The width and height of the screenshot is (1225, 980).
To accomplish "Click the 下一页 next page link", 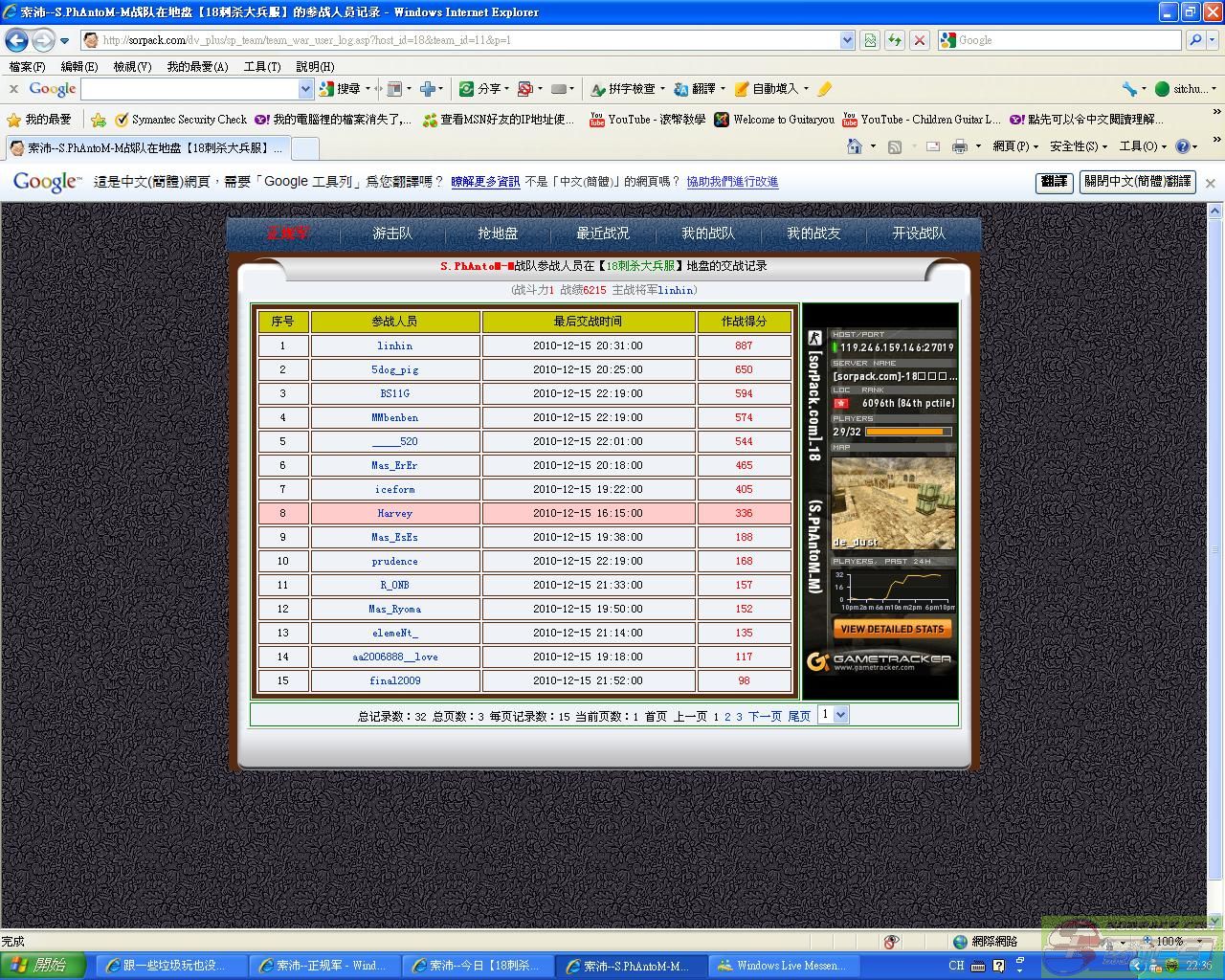I will [x=765, y=716].
